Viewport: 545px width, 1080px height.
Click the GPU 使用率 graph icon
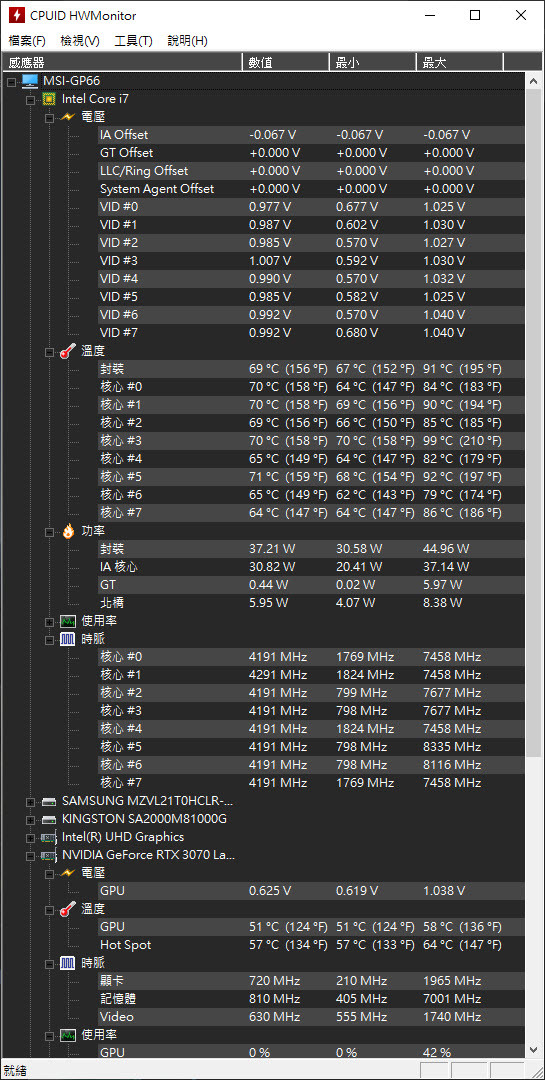tap(68, 1035)
